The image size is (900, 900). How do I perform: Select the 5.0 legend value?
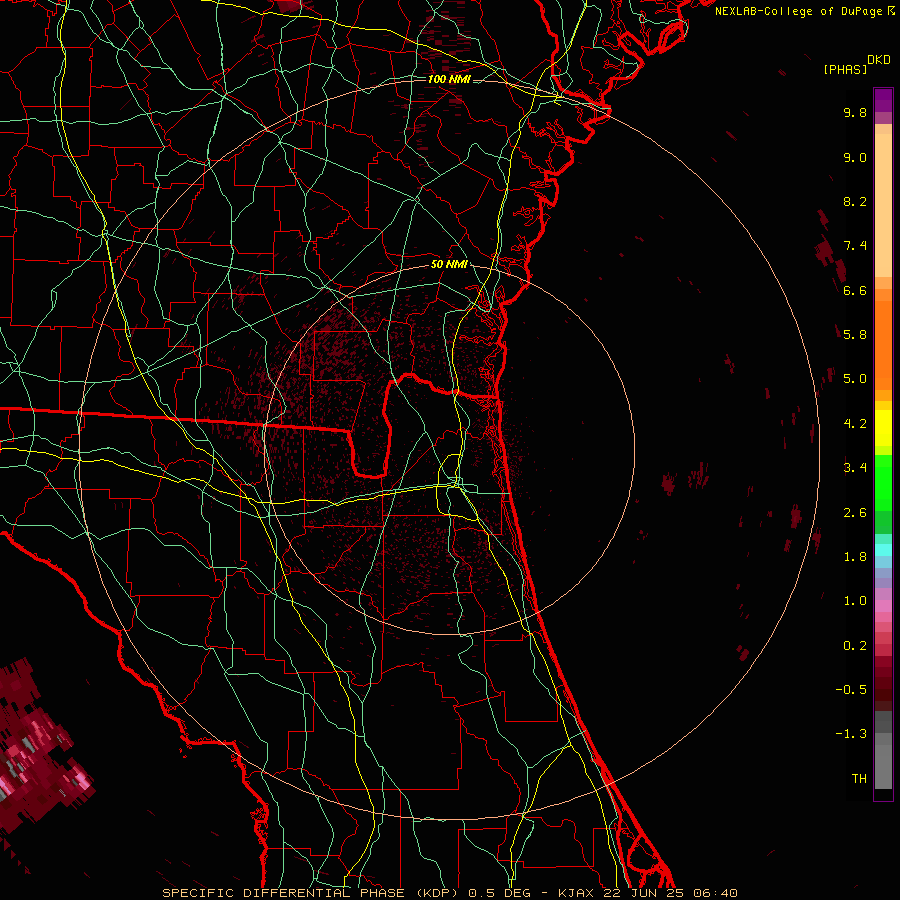(x=855, y=379)
